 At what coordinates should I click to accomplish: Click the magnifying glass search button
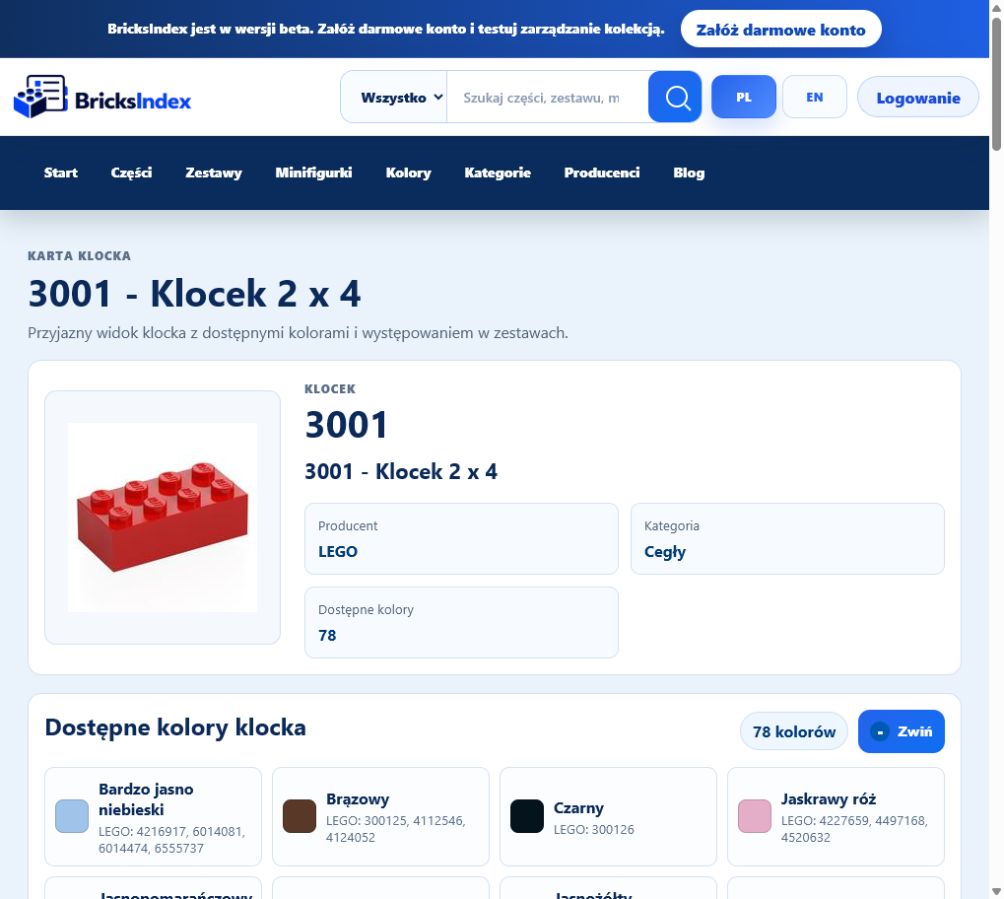click(x=675, y=97)
